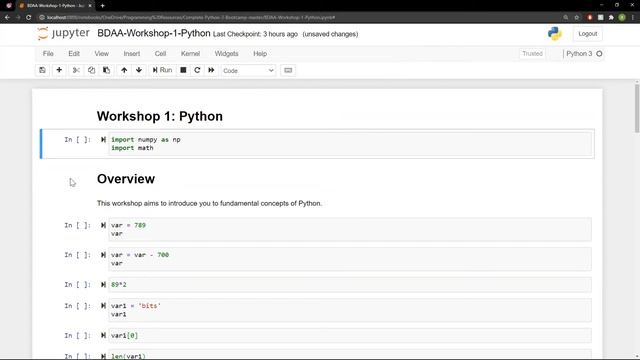Open the Insert menu
The height and width of the screenshot is (360, 640).
point(131,53)
